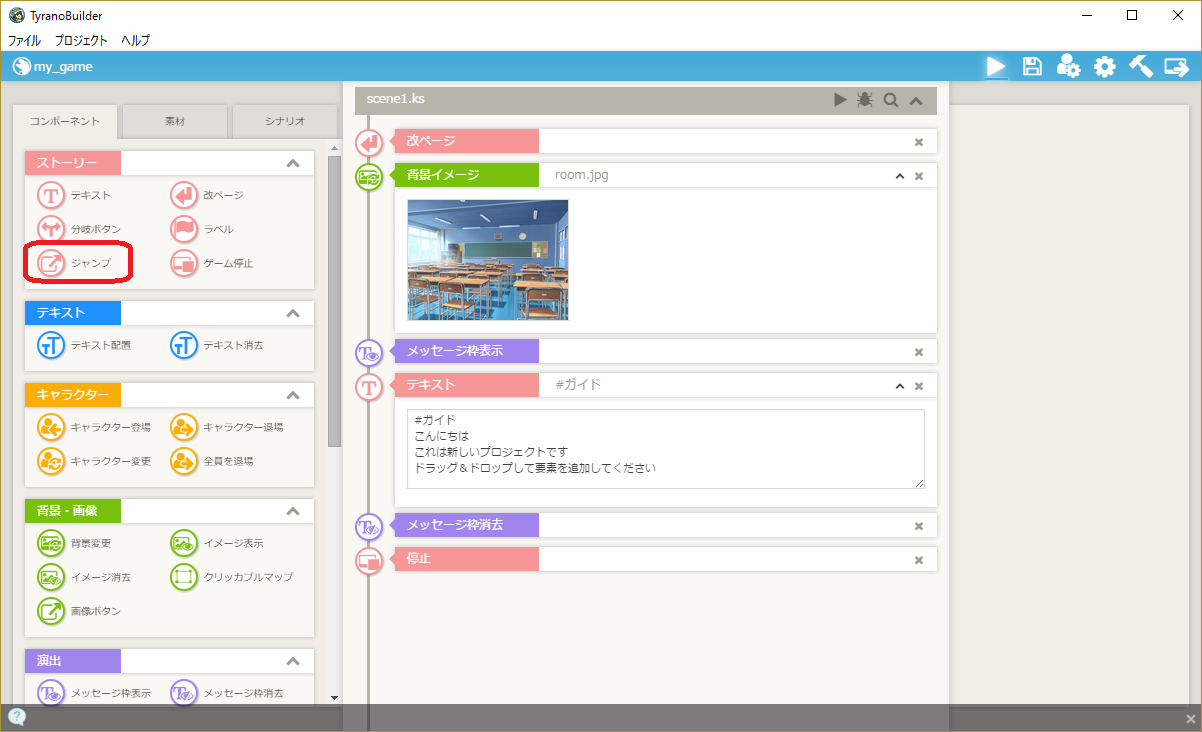Click the room.jpg classroom thumbnail

point(488,260)
